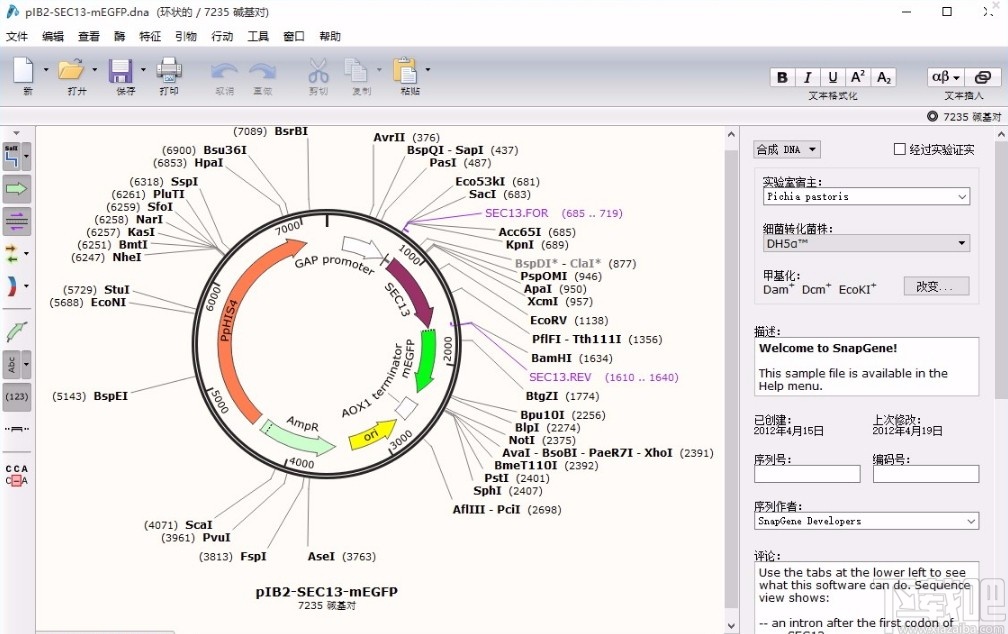
Task: Open the 合成 DNA type dropdown
Action: pos(786,150)
